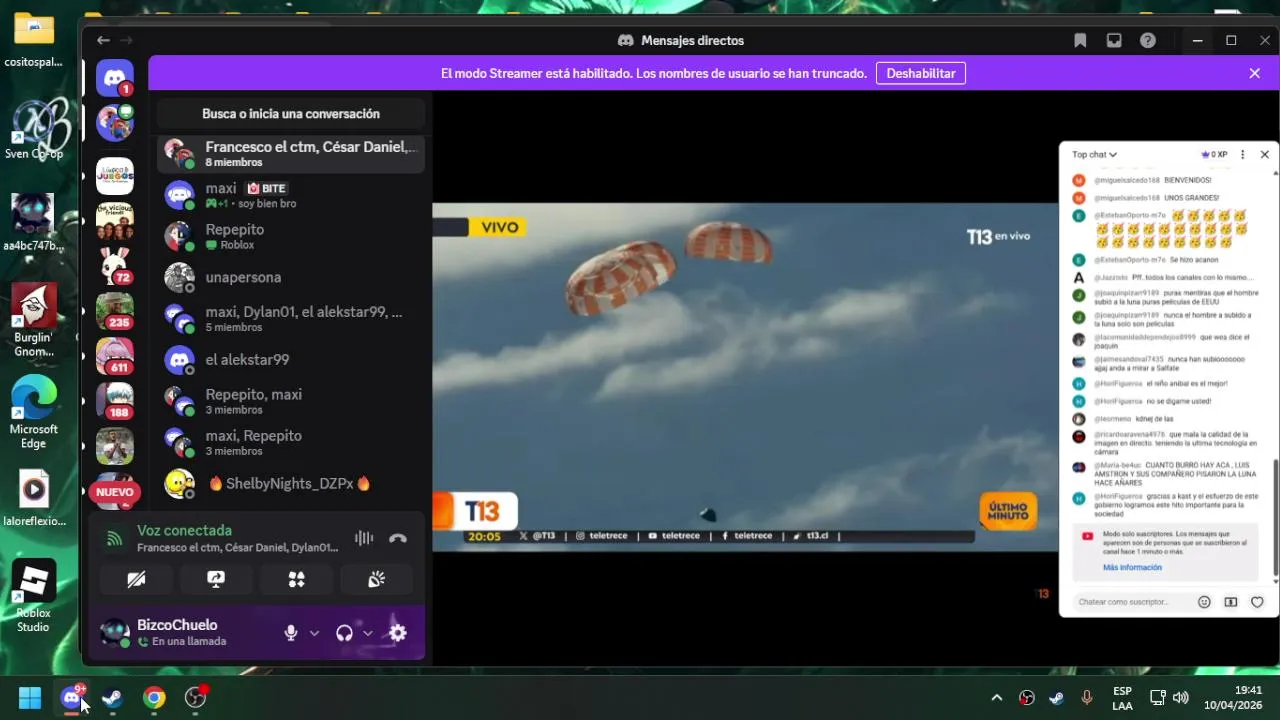Go forward with Discord's forward arrow

pyautogui.click(x=126, y=40)
